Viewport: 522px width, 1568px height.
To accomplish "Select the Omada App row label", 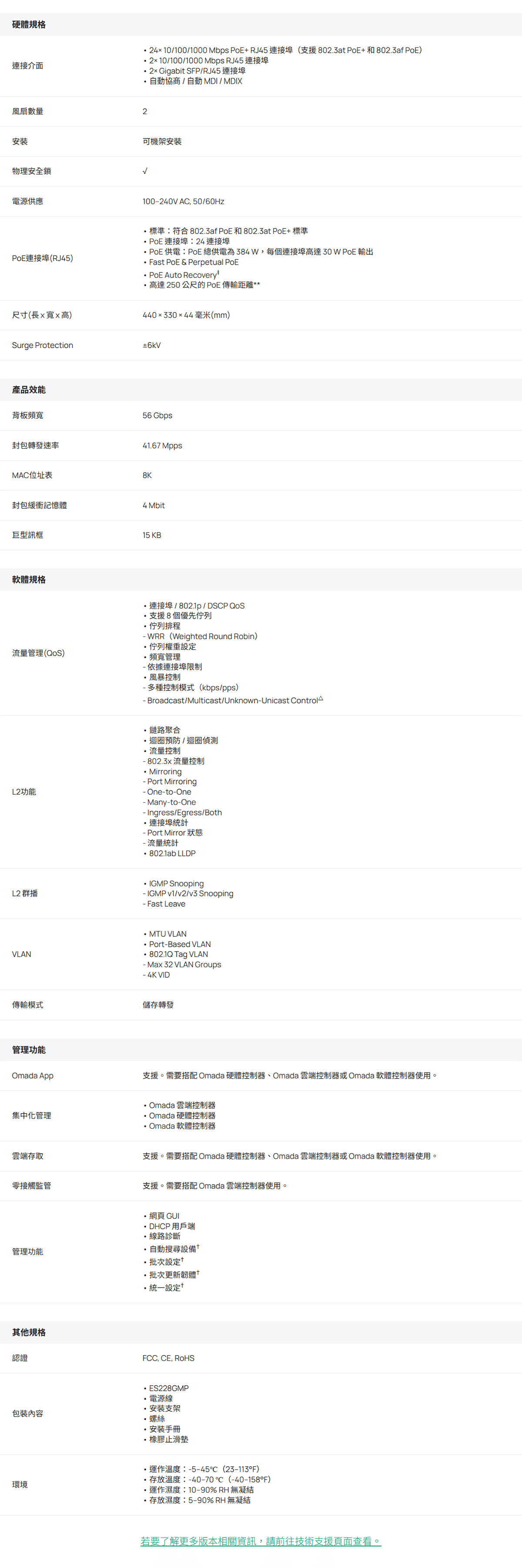I will click(33, 1076).
